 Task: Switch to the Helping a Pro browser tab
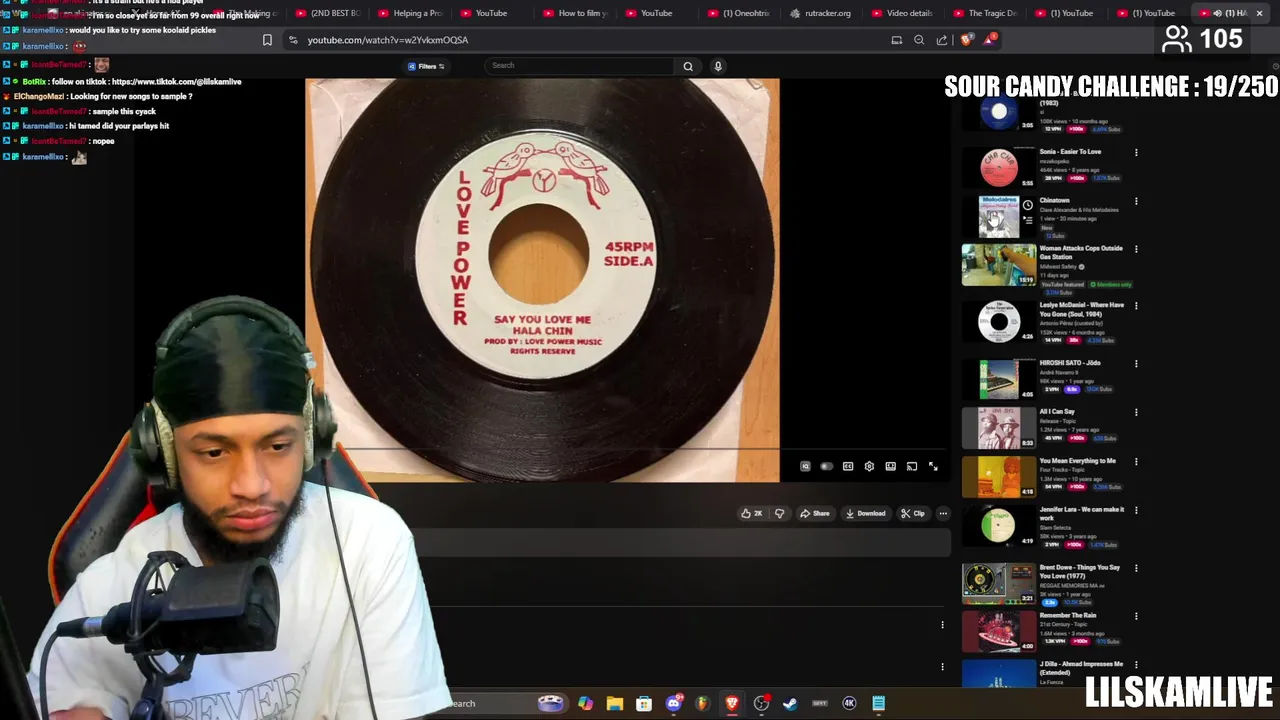[x=408, y=13]
